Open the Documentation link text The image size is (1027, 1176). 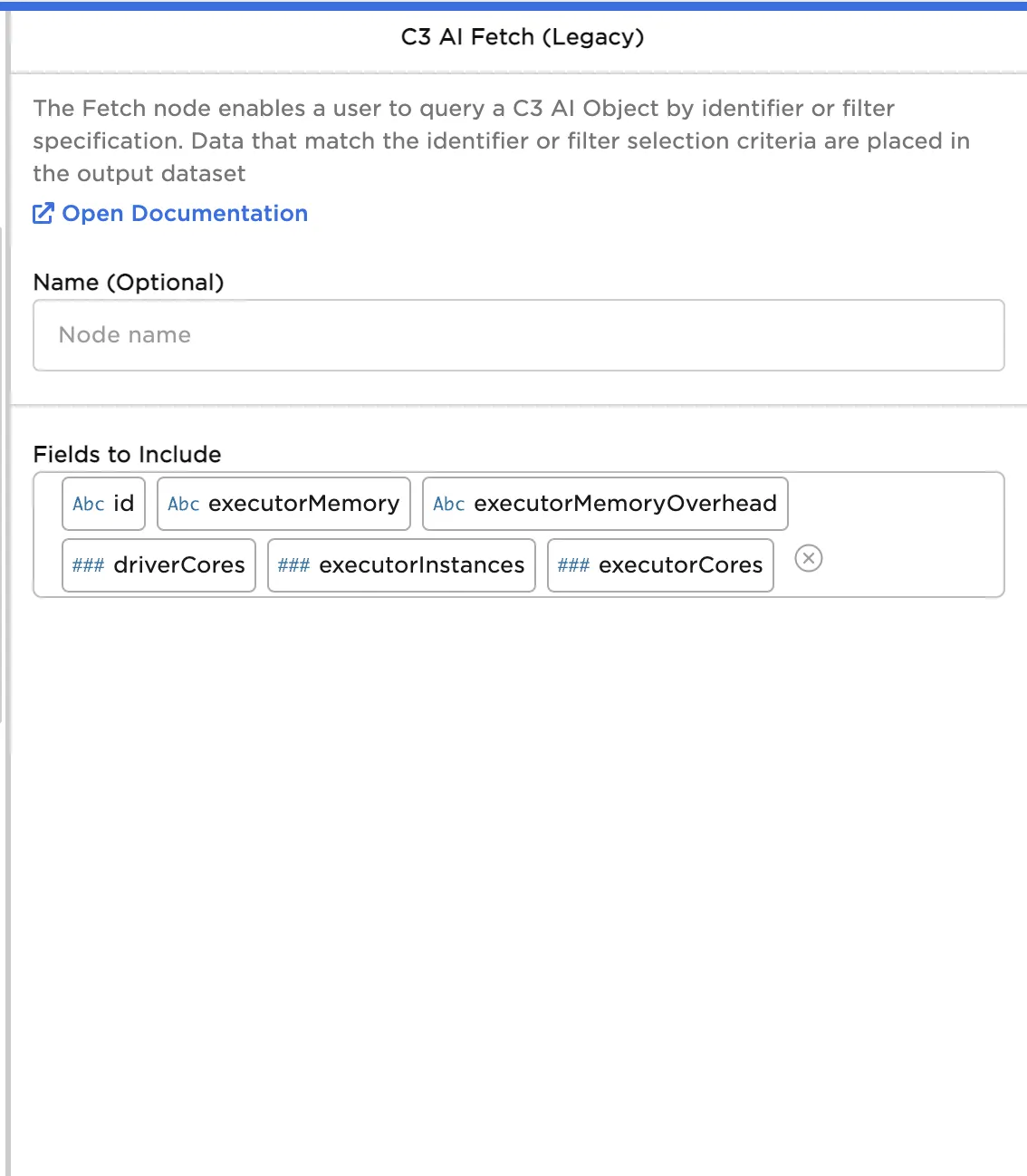click(x=185, y=214)
